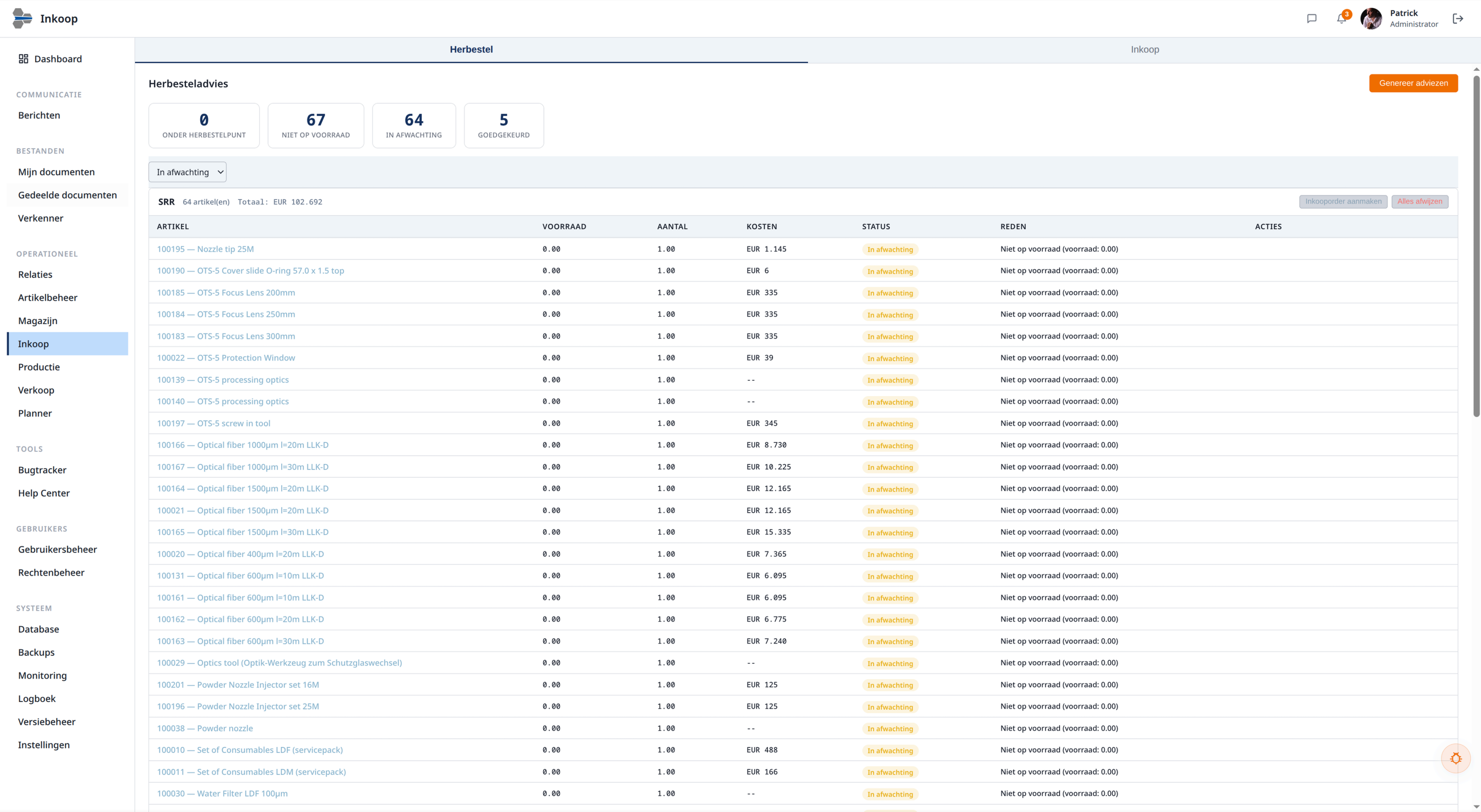Click Genereer adviezen button

tap(1413, 83)
